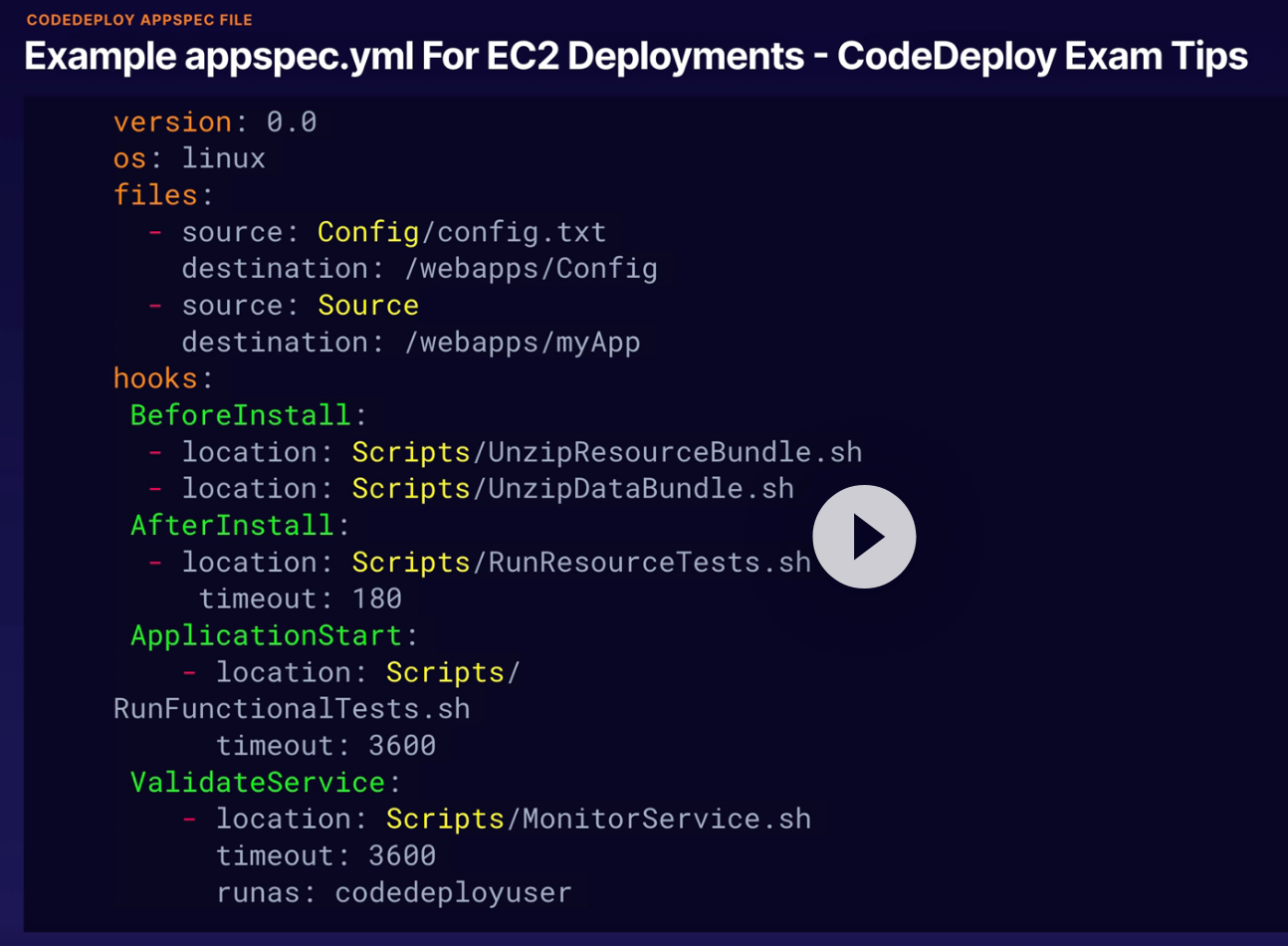1288x946 pixels.
Task: Select the 'source: Source' line
Action: pos(284,305)
